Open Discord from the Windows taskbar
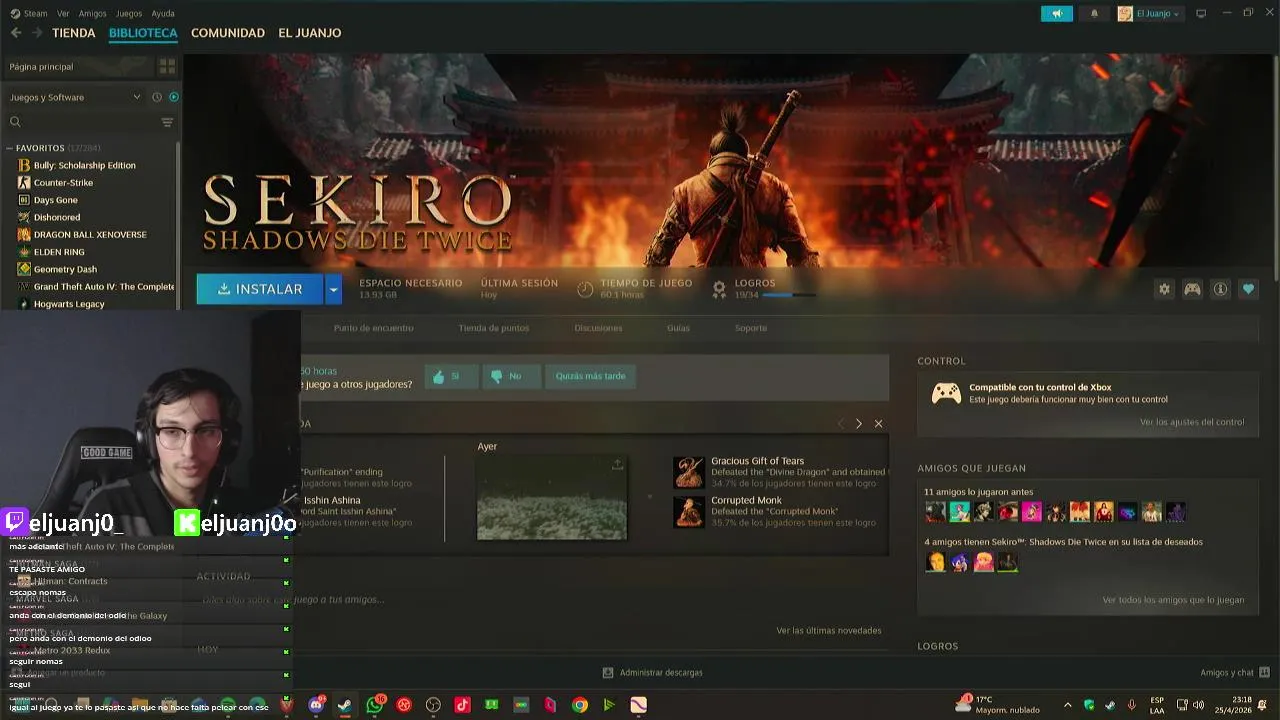This screenshot has height=720, width=1280. point(317,705)
